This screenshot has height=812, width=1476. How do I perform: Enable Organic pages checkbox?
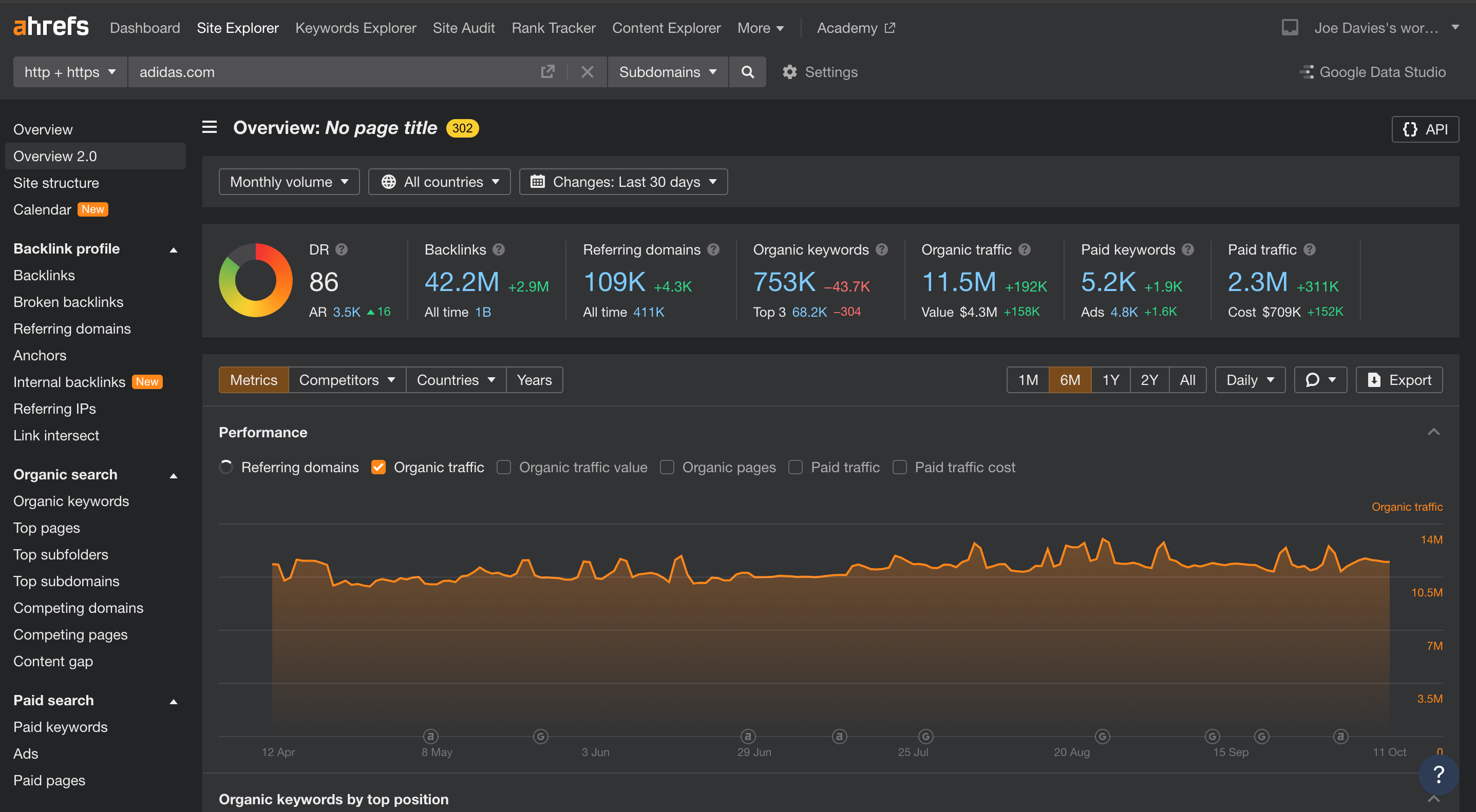pyautogui.click(x=667, y=467)
